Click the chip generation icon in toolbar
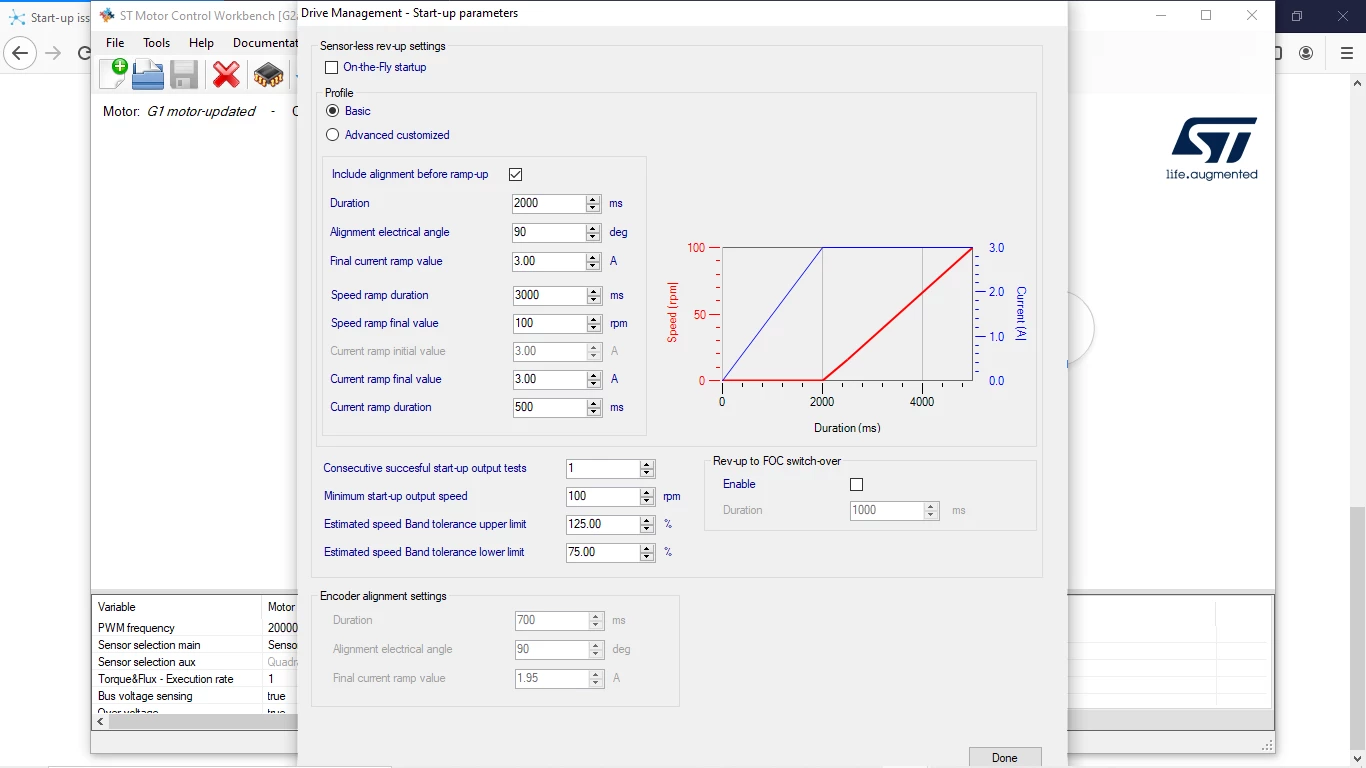 (268, 74)
